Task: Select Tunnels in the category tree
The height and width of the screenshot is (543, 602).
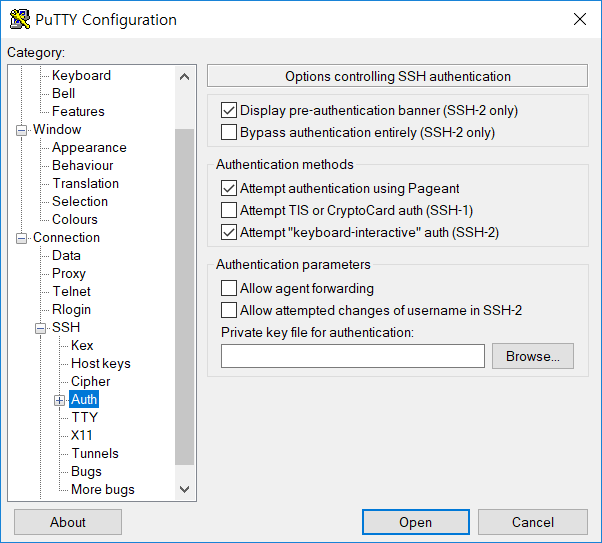Action: [x=95, y=453]
